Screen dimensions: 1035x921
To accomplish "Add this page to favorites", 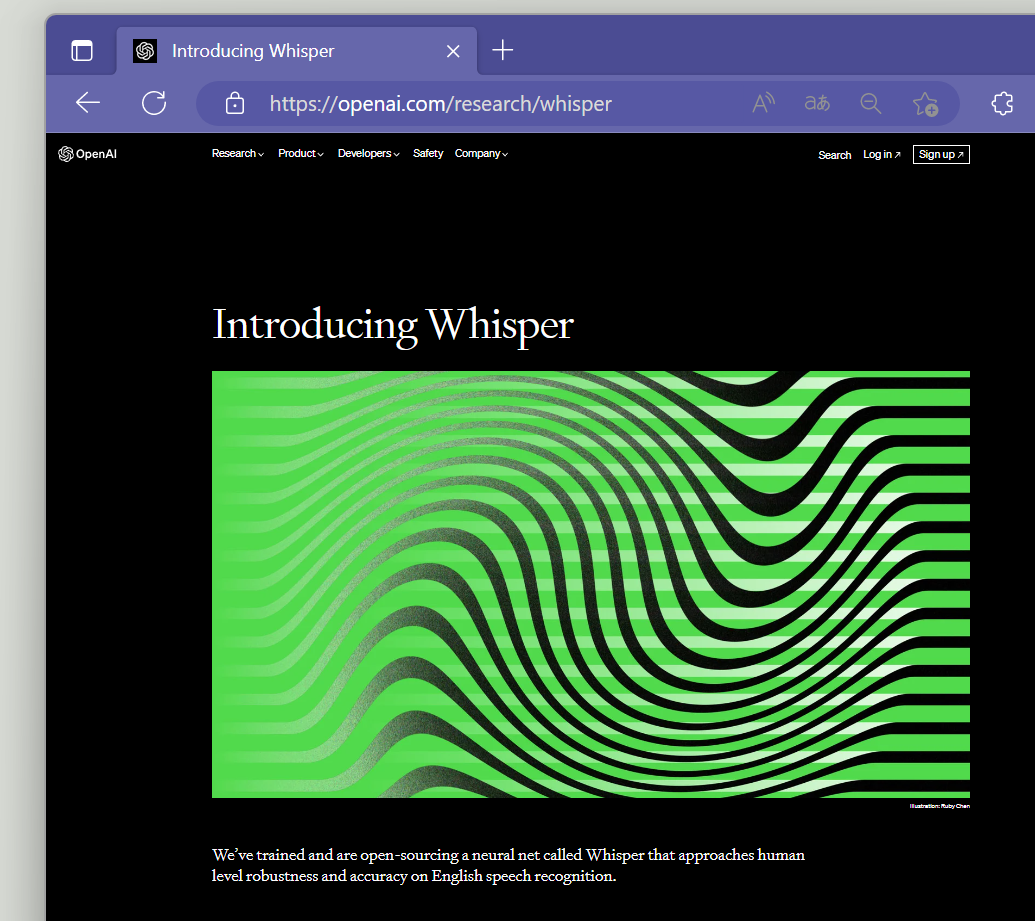I will click(x=925, y=104).
